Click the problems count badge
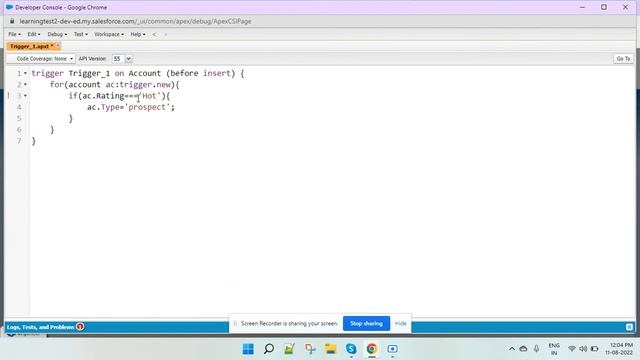This screenshot has height=360, width=640. click(80, 327)
